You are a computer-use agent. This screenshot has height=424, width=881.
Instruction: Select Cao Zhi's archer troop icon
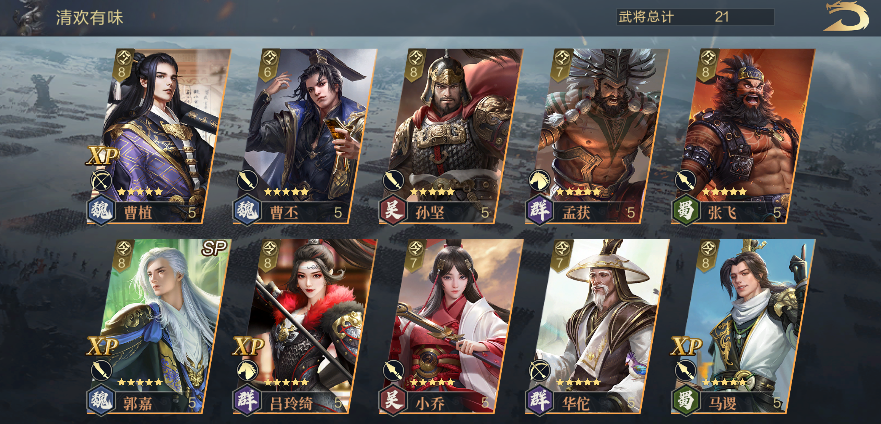click(x=101, y=181)
